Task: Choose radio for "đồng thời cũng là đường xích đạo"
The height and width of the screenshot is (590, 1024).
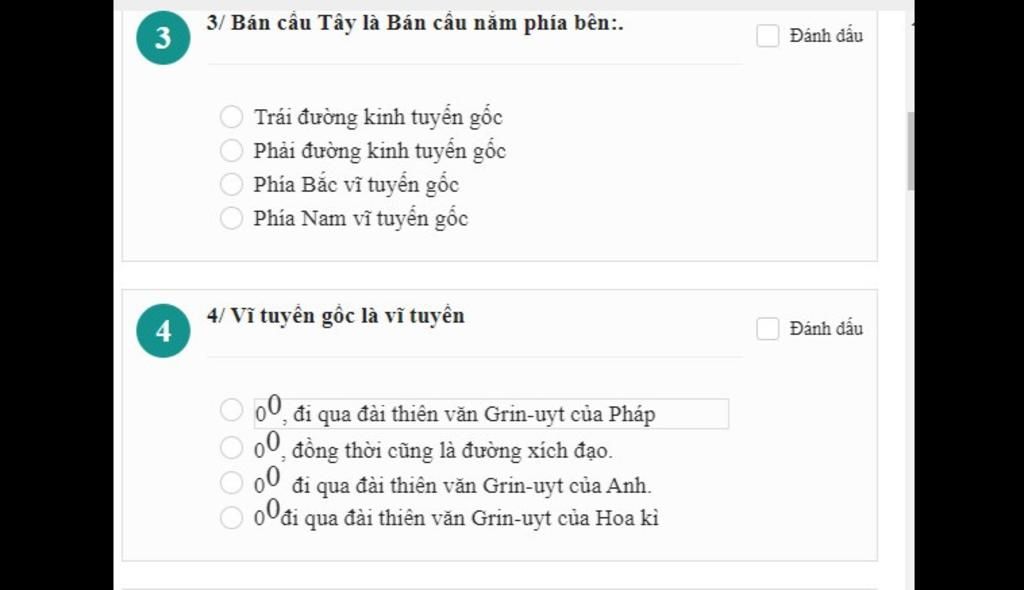Action: pyautogui.click(x=231, y=448)
